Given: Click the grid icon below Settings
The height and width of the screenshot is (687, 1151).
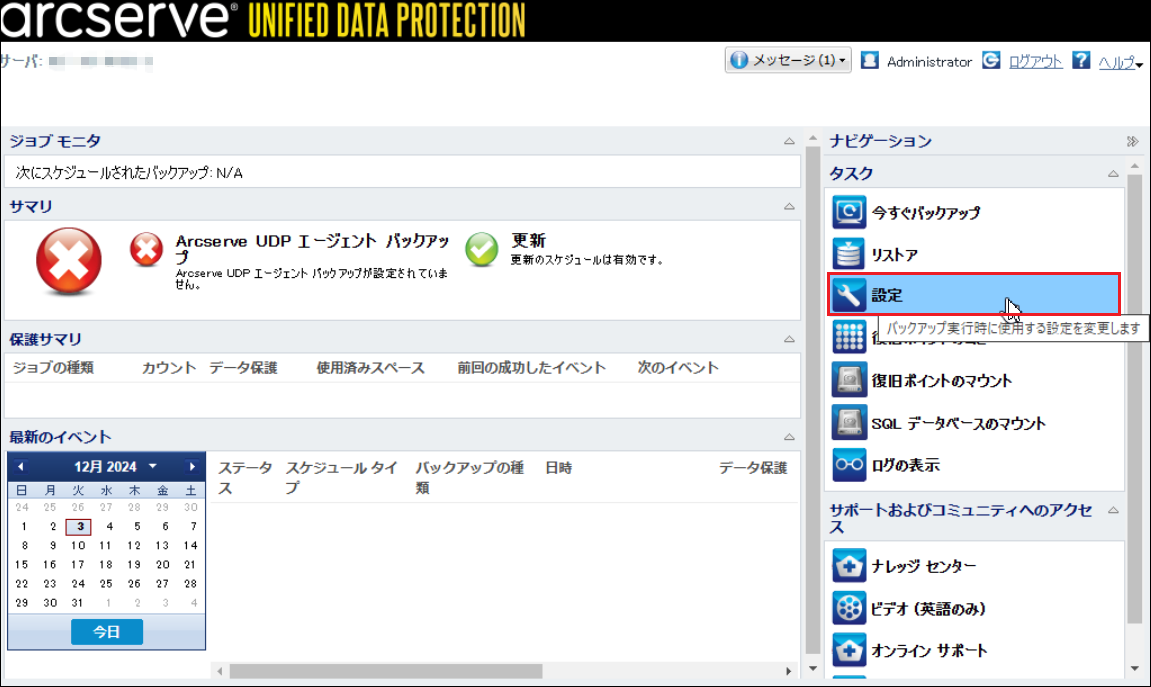Looking at the screenshot, I should coord(849,338).
